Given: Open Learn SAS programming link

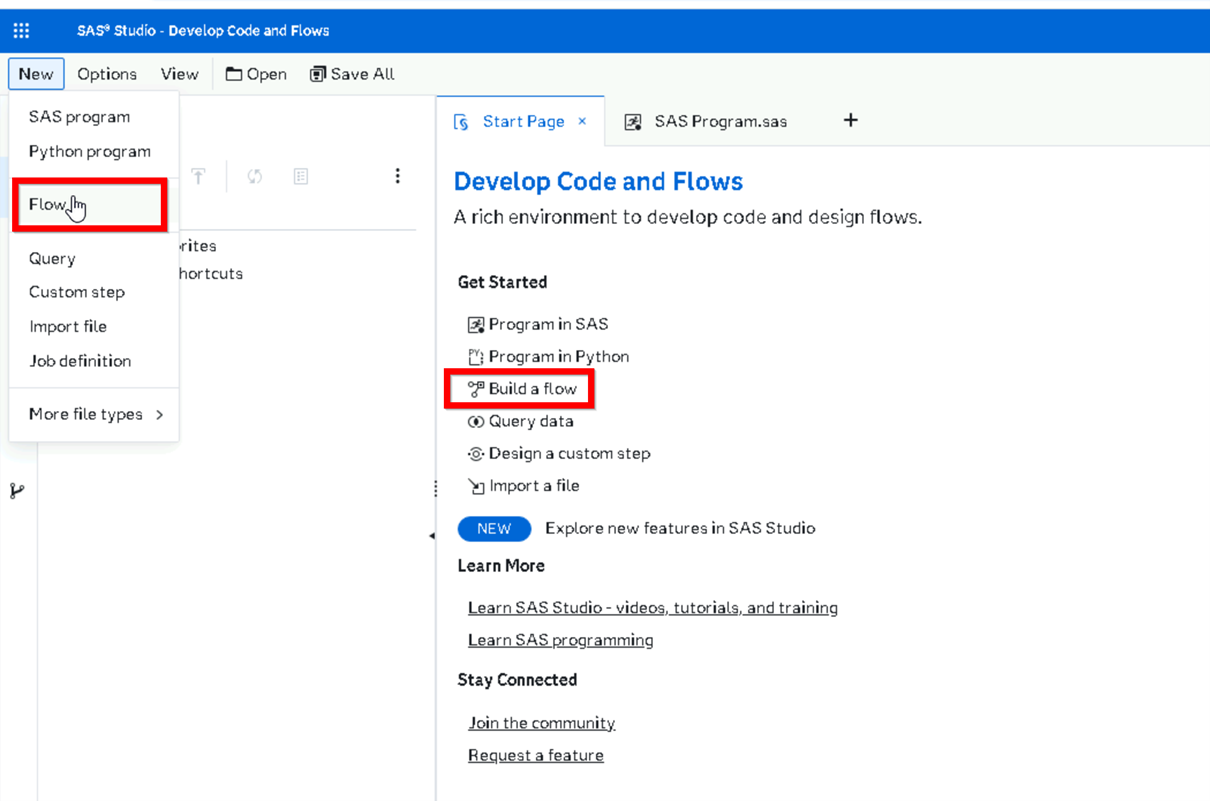Looking at the screenshot, I should (x=561, y=640).
